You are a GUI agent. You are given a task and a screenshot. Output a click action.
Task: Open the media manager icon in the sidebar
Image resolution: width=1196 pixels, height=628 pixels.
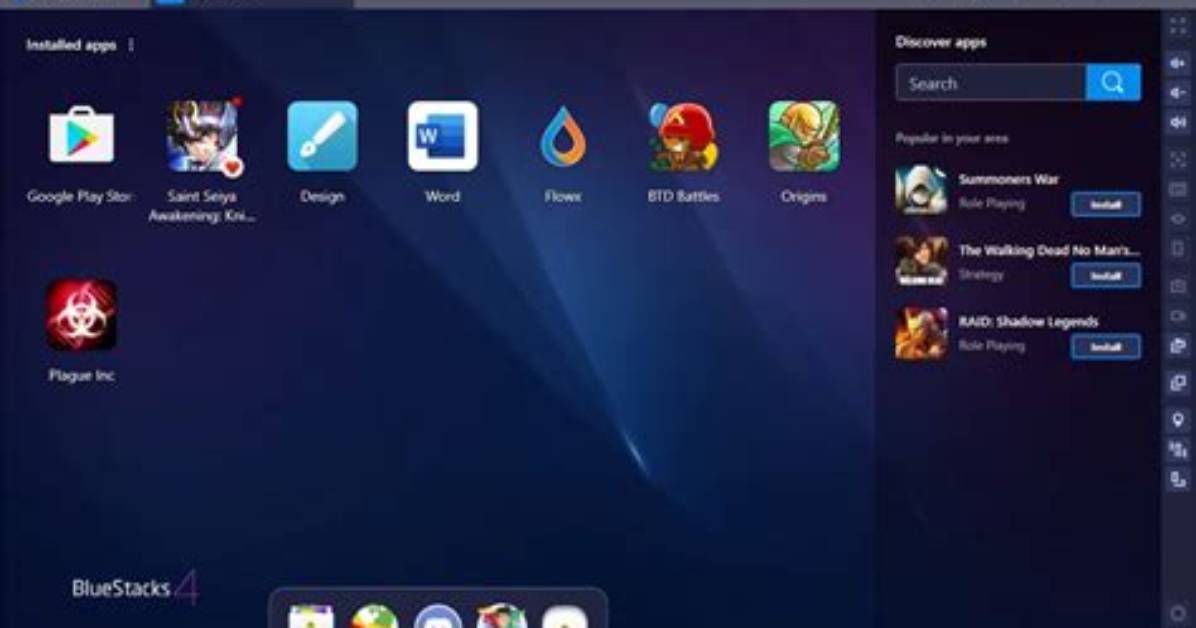[x=1178, y=346]
